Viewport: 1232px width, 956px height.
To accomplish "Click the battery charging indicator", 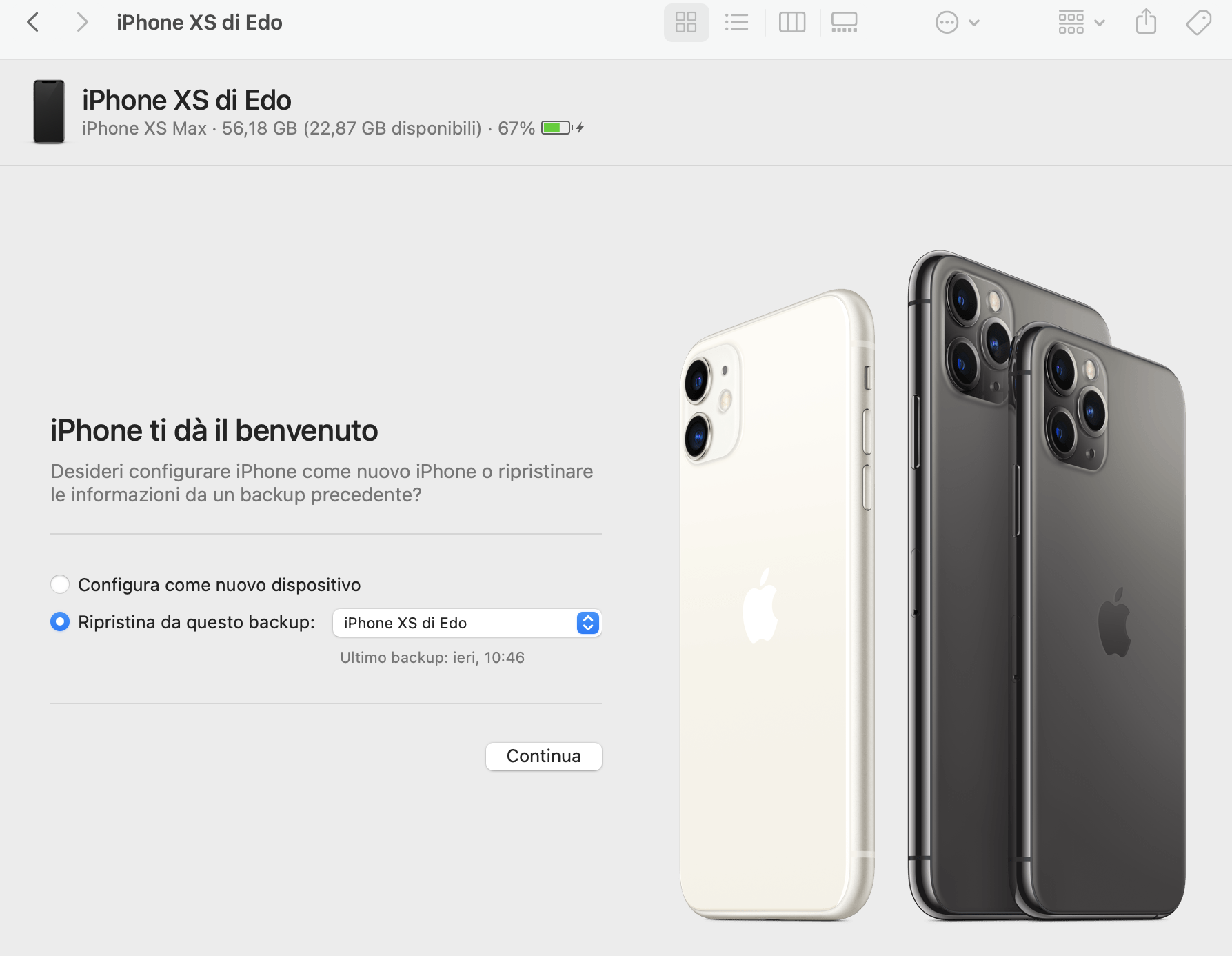I will click(563, 128).
